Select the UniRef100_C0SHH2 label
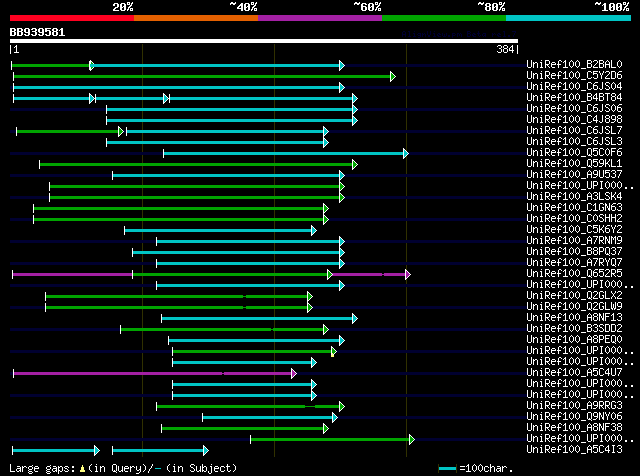The width and height of the screenshot is (640, 476). 574,219
